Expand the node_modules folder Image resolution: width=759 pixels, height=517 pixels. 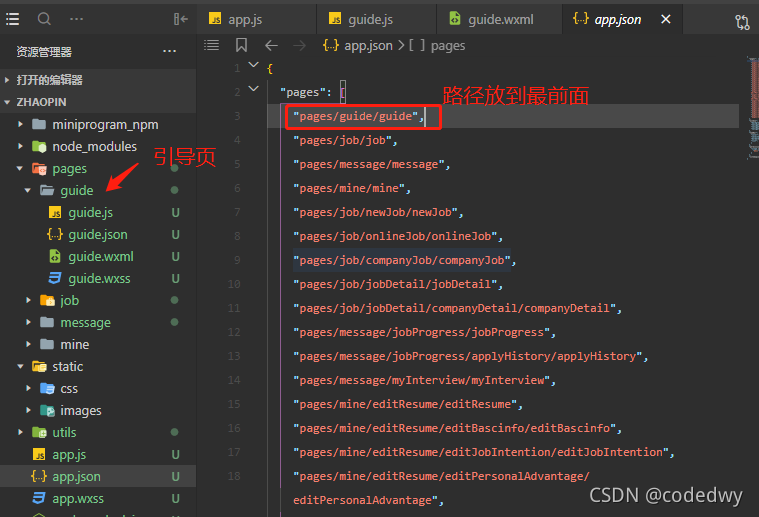tap(20, 146)
